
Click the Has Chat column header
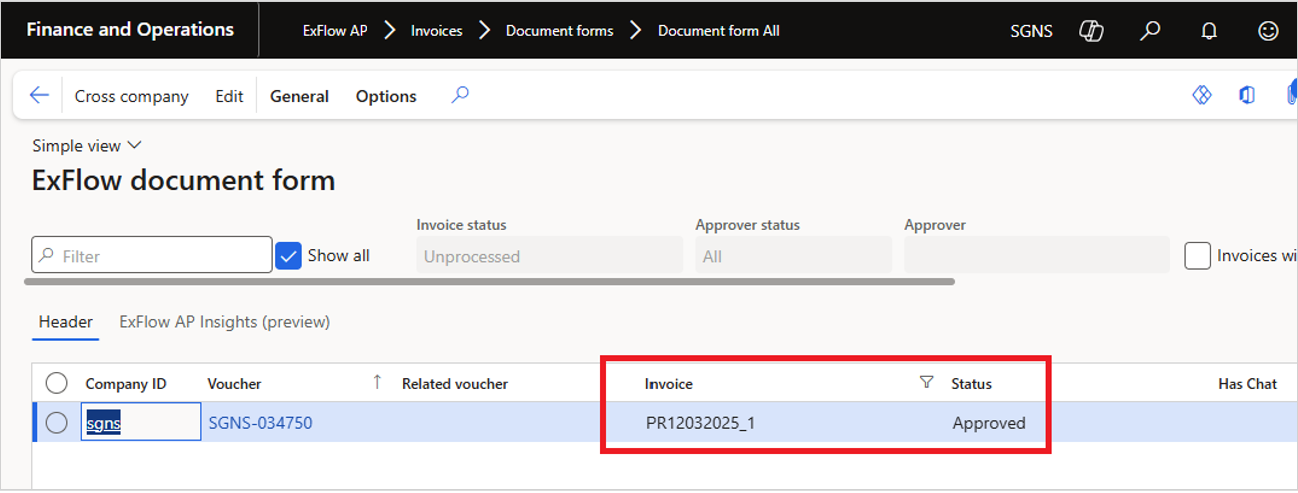point(1248,384)
